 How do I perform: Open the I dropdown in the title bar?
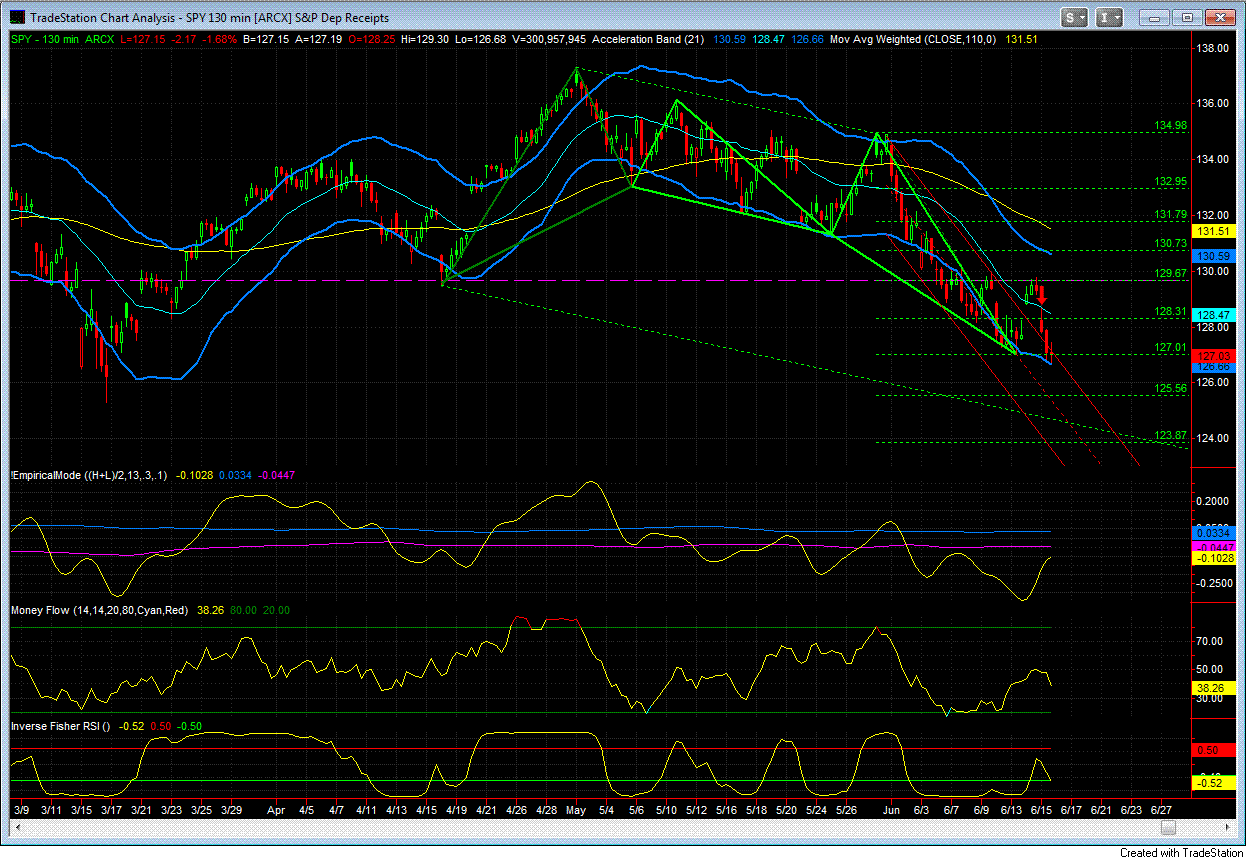coord(1109,17)
